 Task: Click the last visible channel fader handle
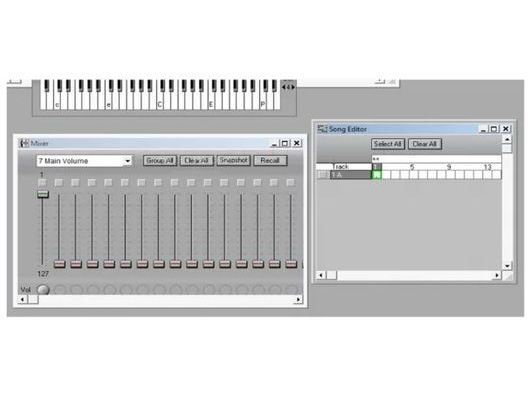pyautogui.click(x=291, y=264)
